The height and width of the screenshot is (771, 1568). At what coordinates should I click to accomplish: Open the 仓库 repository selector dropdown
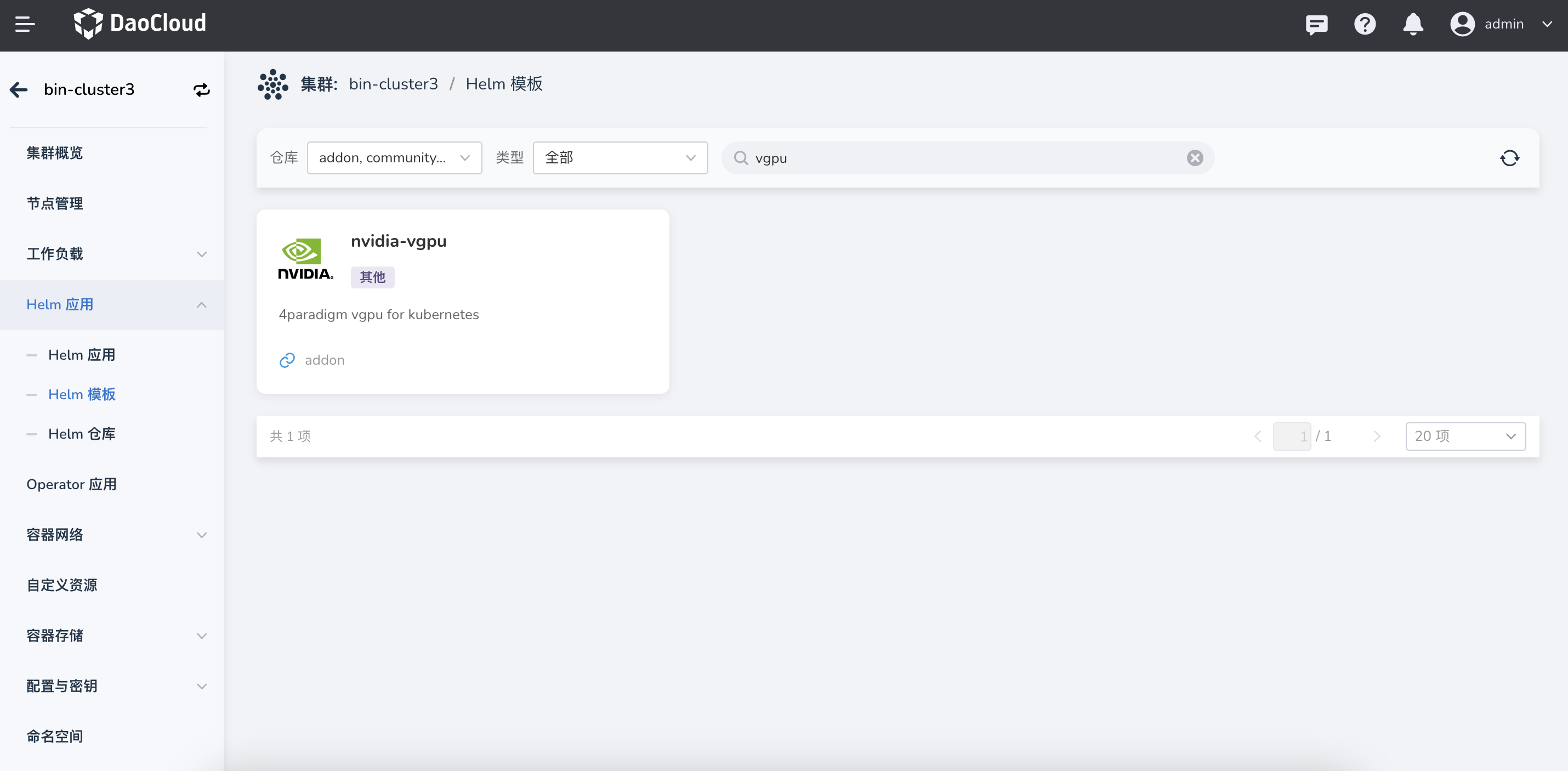(394, 157)
